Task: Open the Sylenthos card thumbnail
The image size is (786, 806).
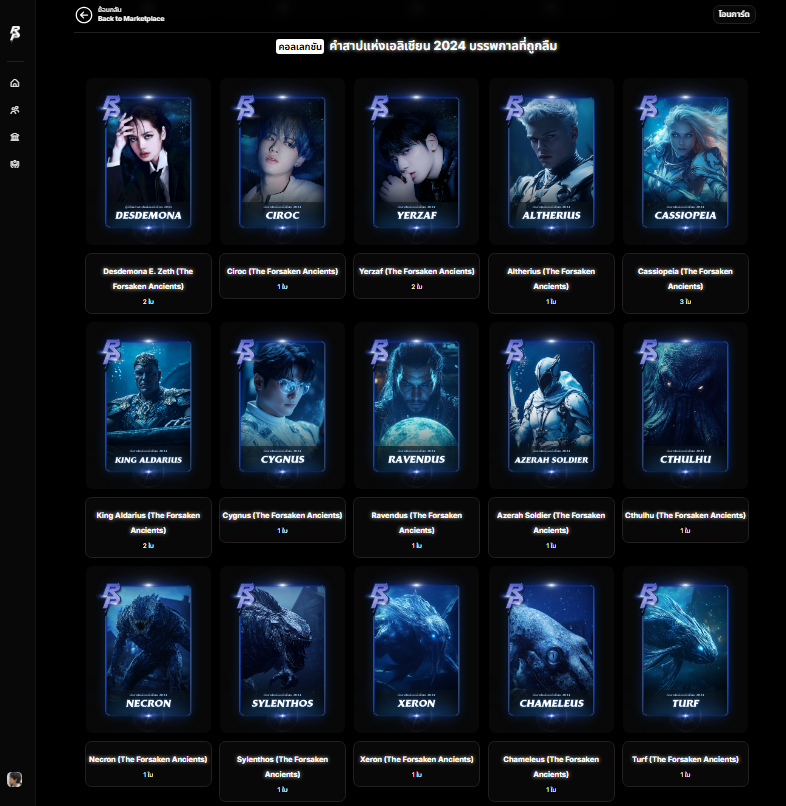Action: click(x=282, y=650)
